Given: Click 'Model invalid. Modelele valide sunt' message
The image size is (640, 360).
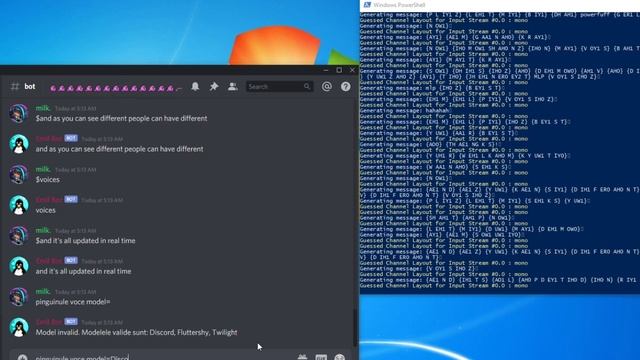Looking at the screenshot, I should click(136, 332).
